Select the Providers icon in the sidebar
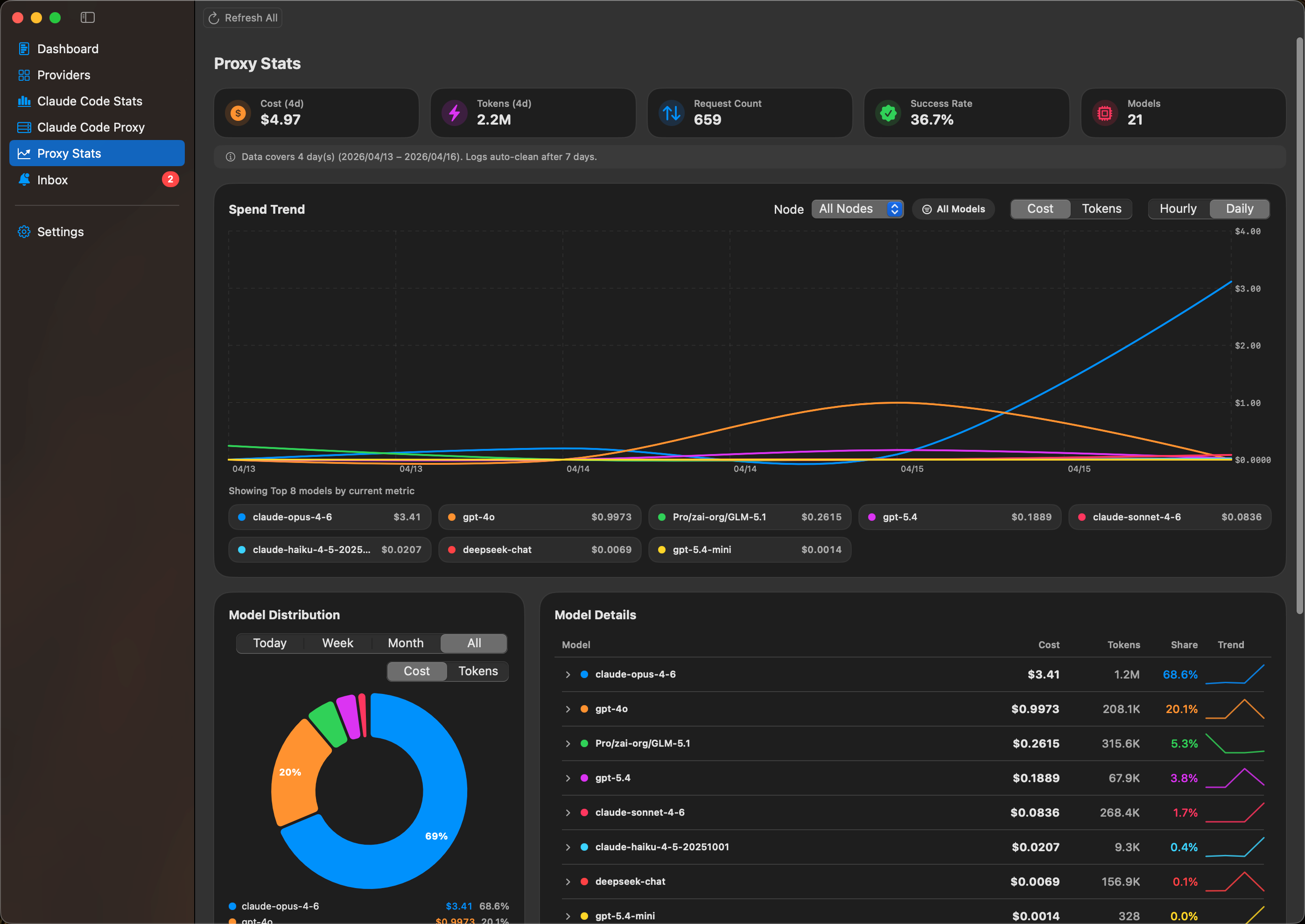 pos(24,75)
